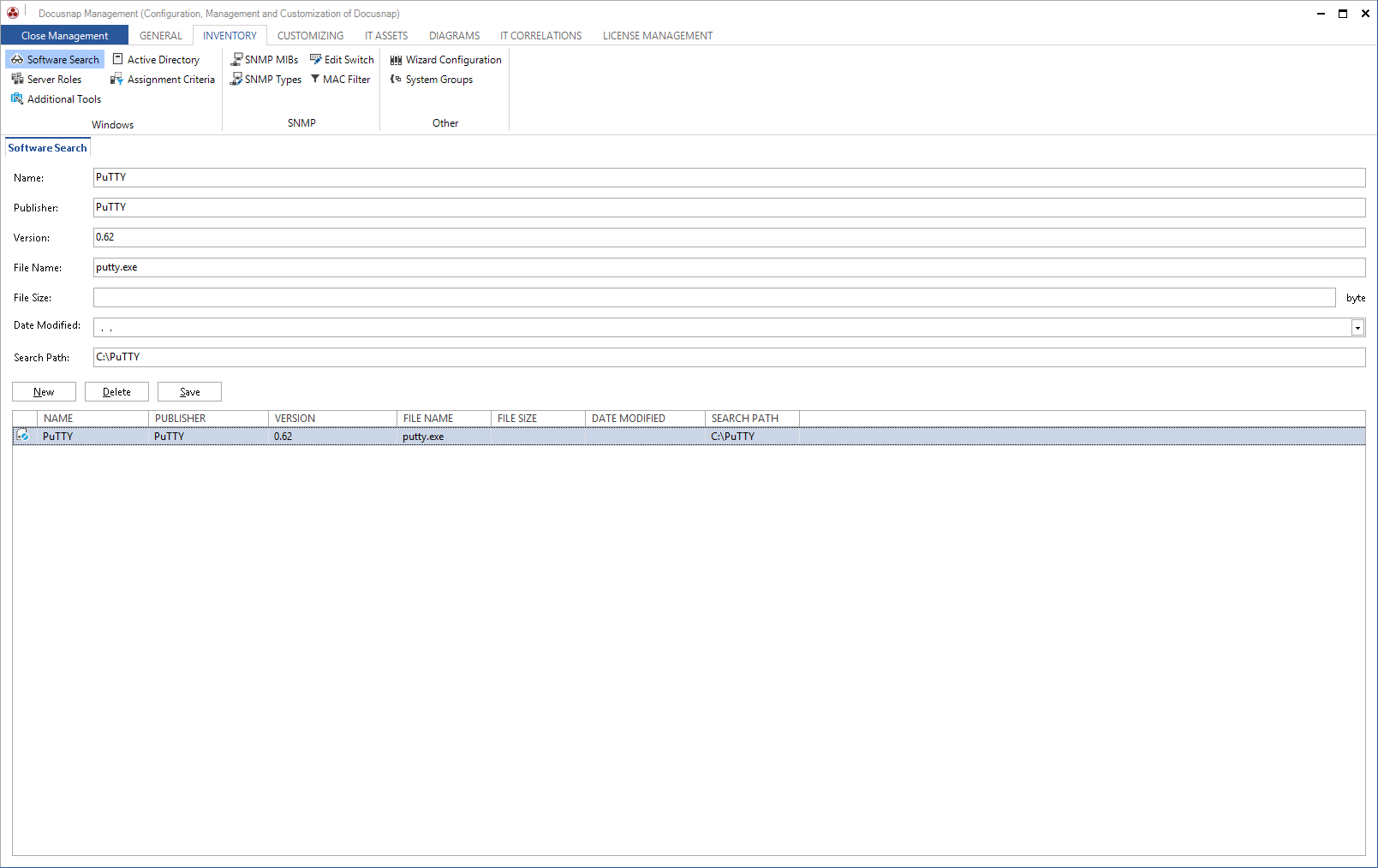Select the Software Search document tab
Screen dimensions: 1378x868
[47, 147]
